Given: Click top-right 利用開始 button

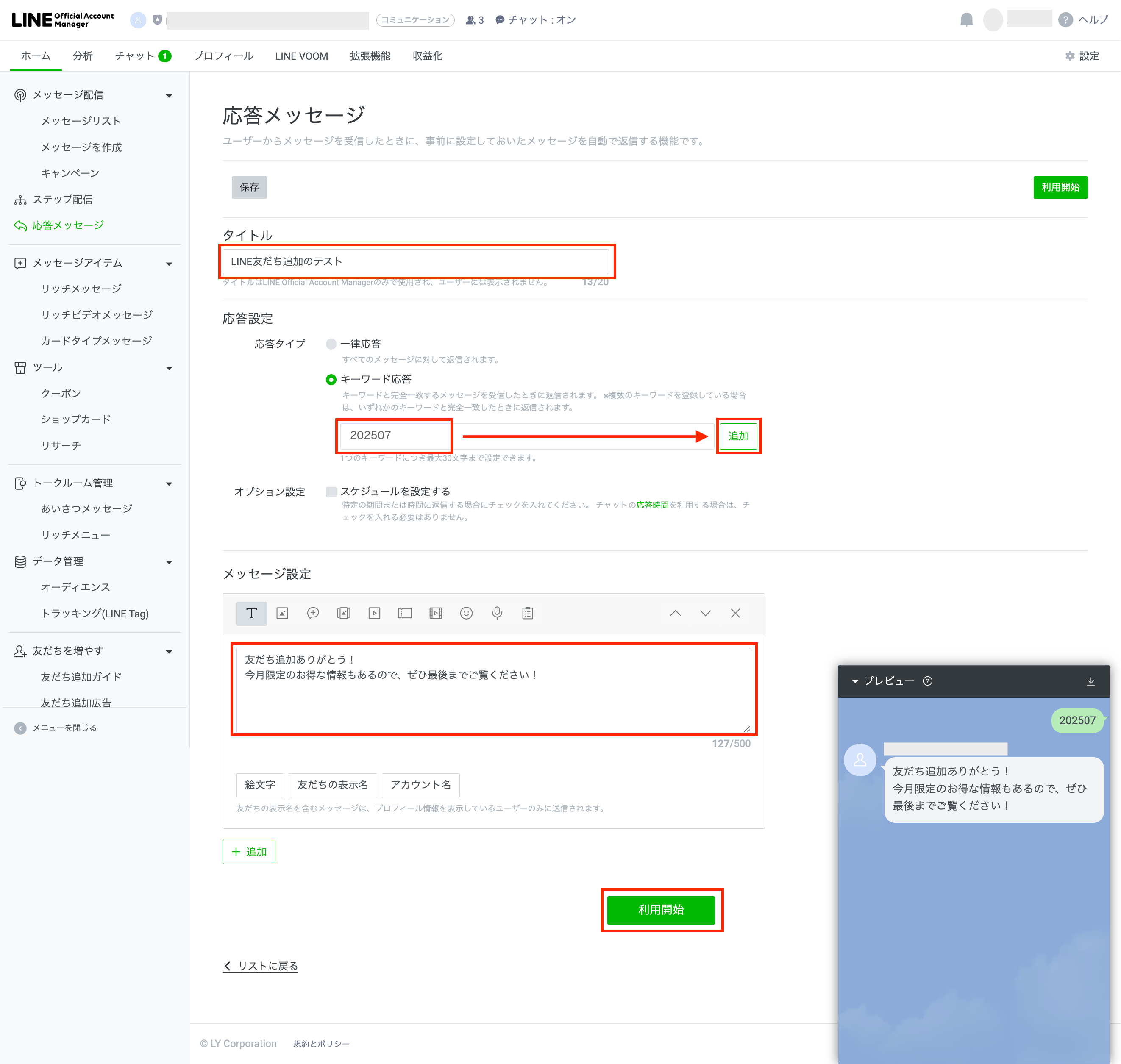Looking at the screenshot, I should pos(1060,187).
